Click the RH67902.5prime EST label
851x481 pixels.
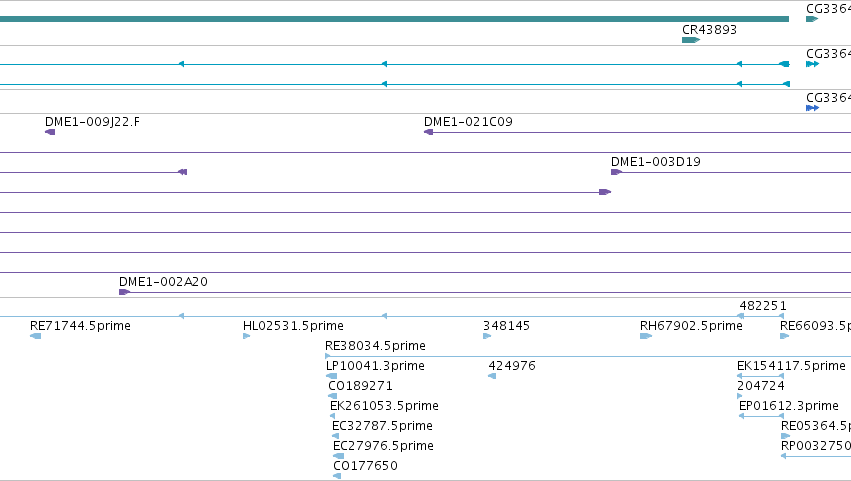click(x=691, y=326)
